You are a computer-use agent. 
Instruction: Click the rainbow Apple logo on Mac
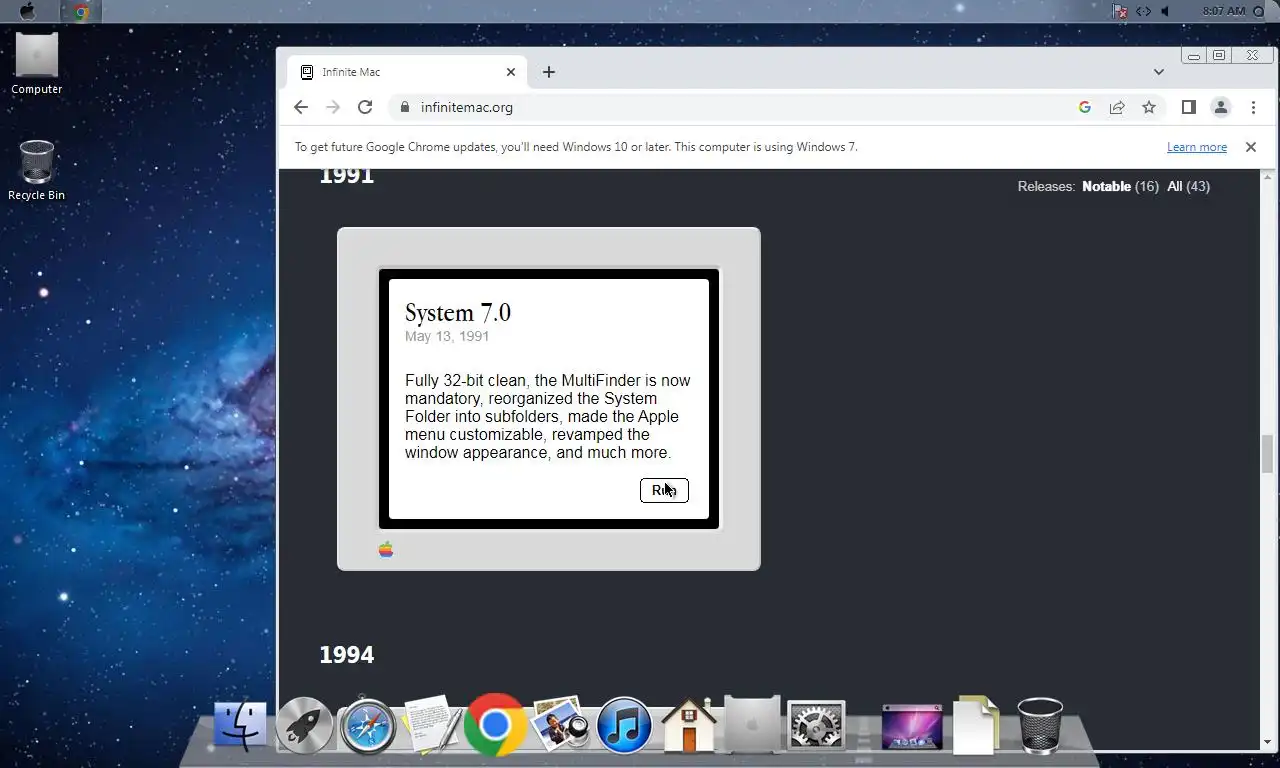[386, 549]
